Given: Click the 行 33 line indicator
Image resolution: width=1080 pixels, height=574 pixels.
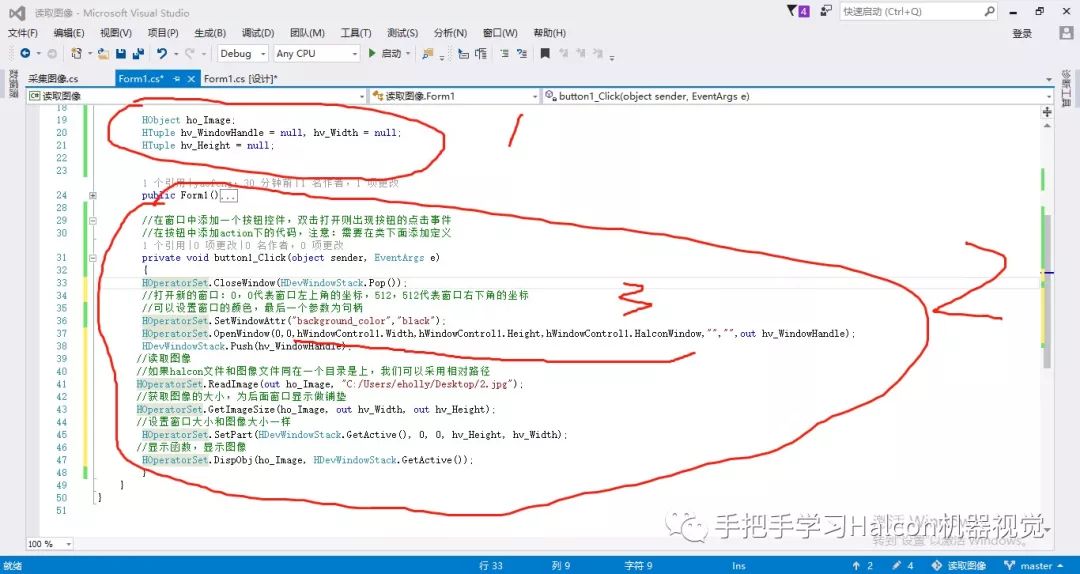Looking at the screenshot, I should (490, 566).
